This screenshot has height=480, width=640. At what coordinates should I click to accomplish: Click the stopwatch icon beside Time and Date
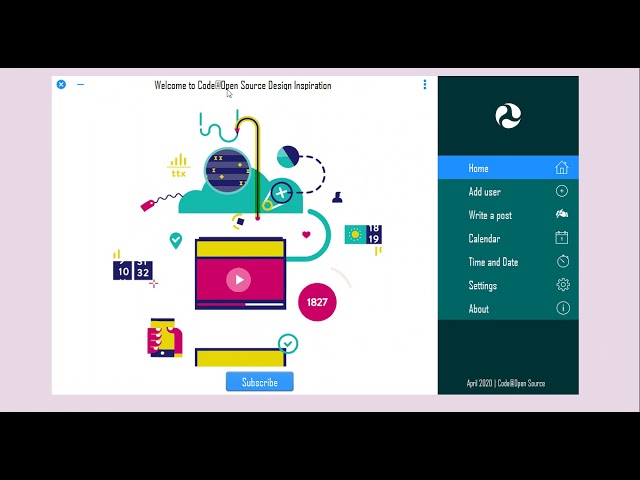(x=563, y=261)
